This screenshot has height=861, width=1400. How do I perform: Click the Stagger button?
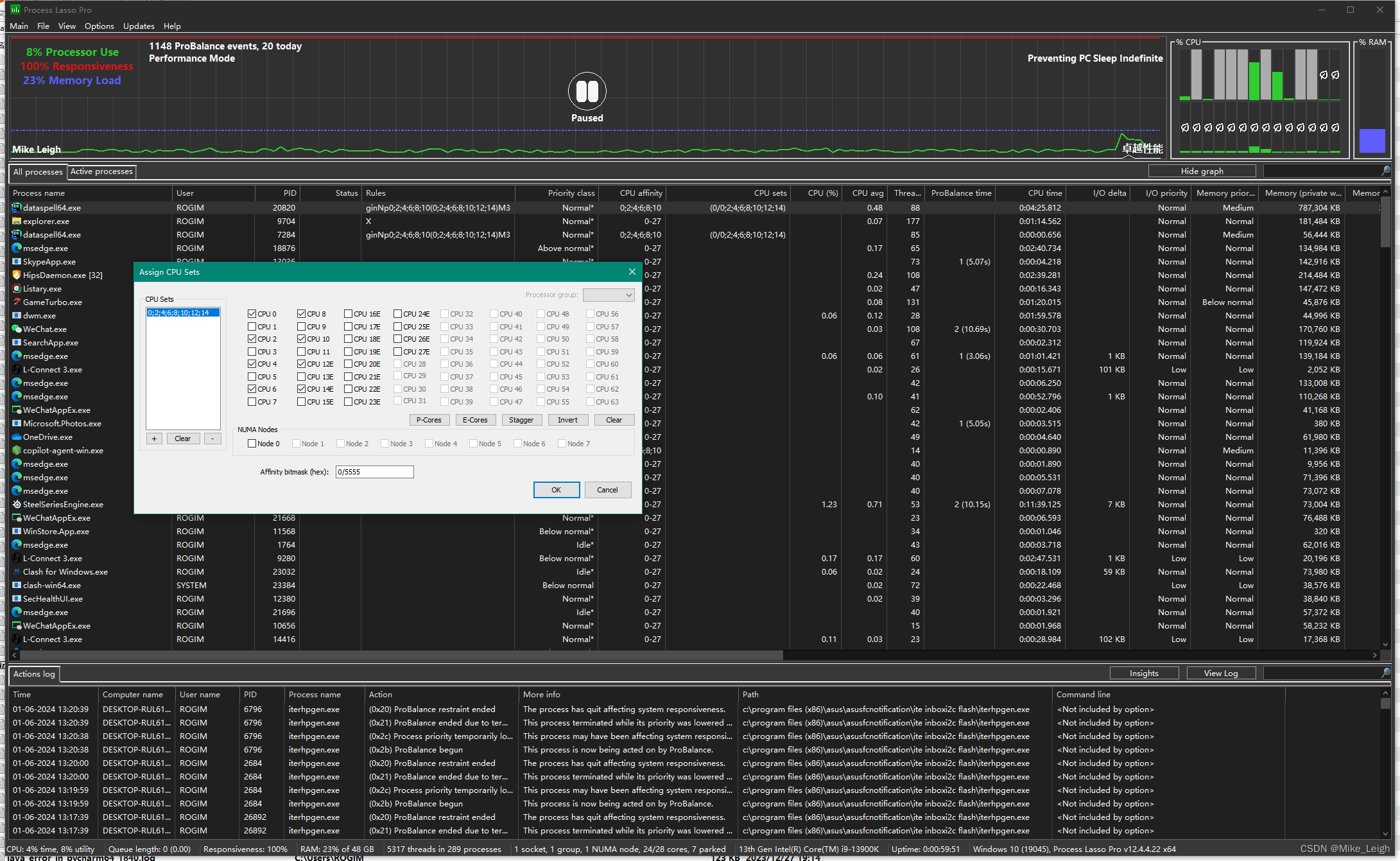pos(521,420)
